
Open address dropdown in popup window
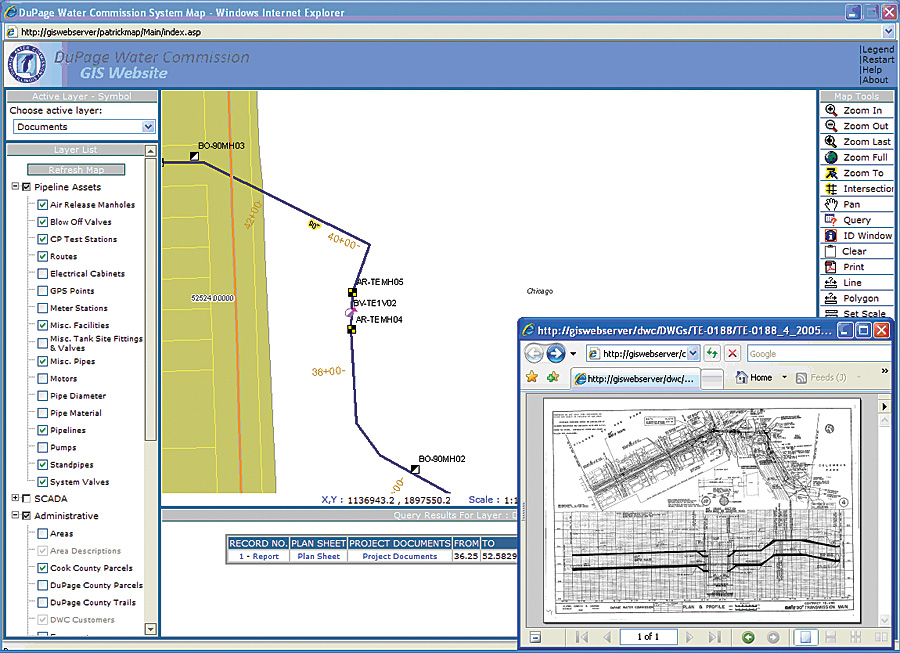[x=693, y=353]
